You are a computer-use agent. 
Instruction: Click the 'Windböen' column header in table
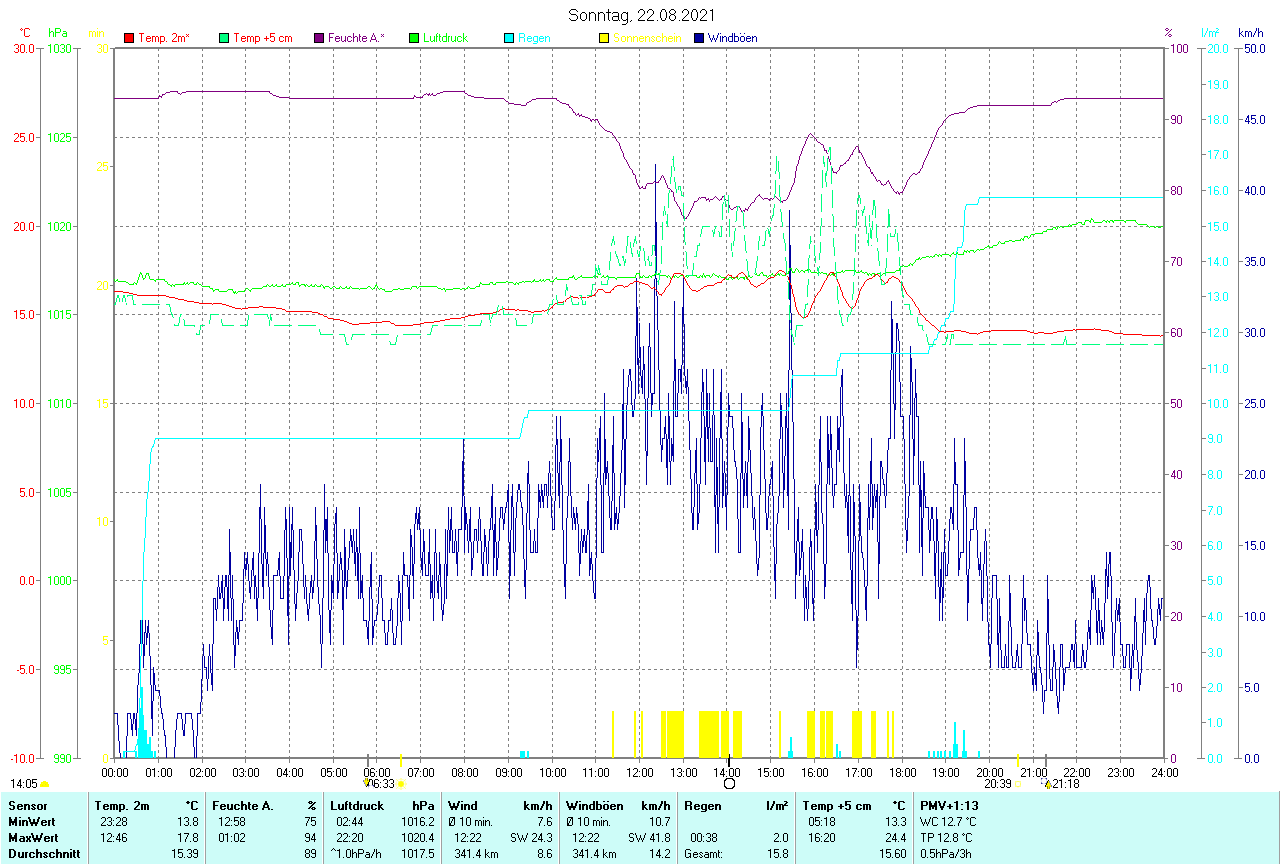point(593,805)
